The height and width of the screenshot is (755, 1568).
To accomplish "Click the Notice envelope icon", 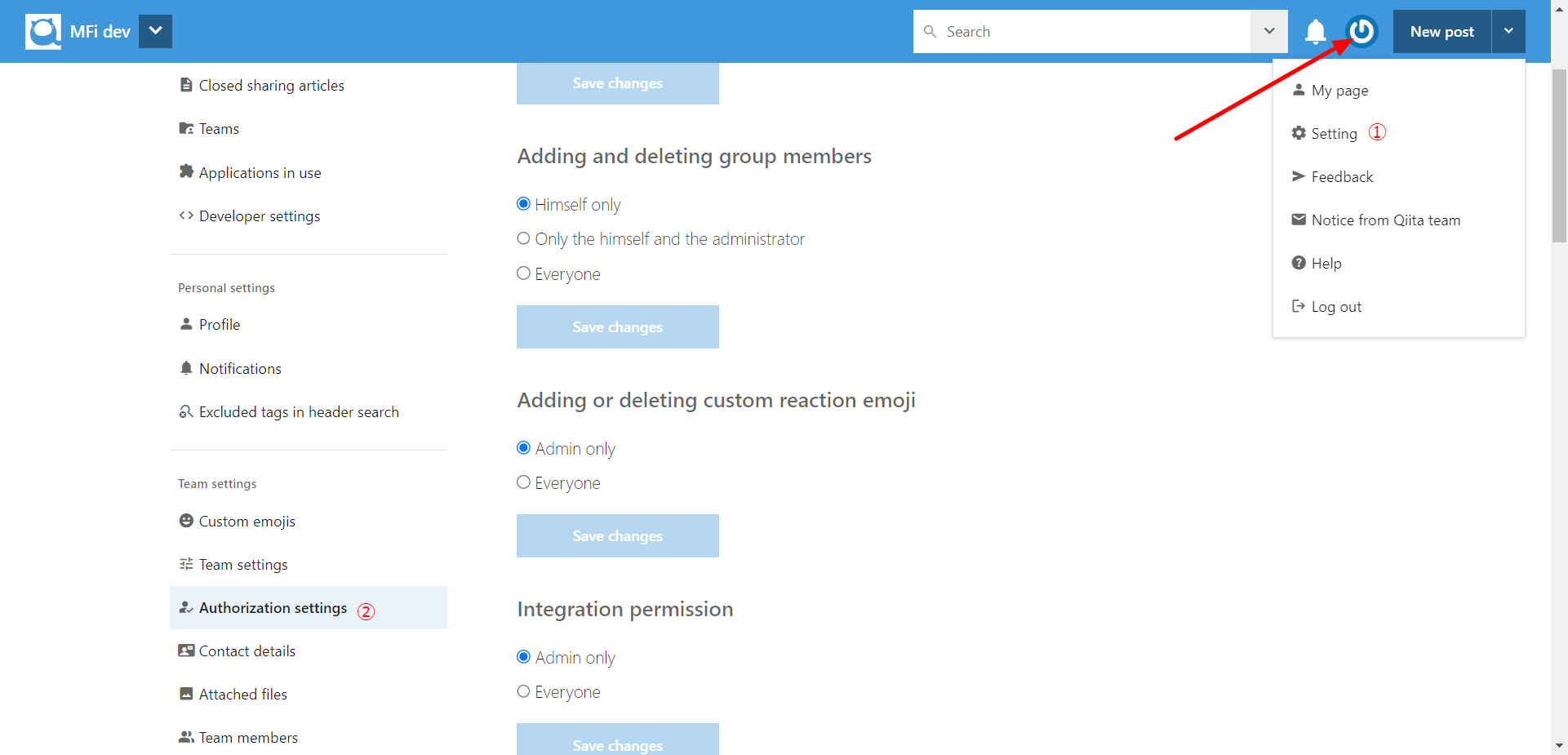I will [x=1299, y=220].
